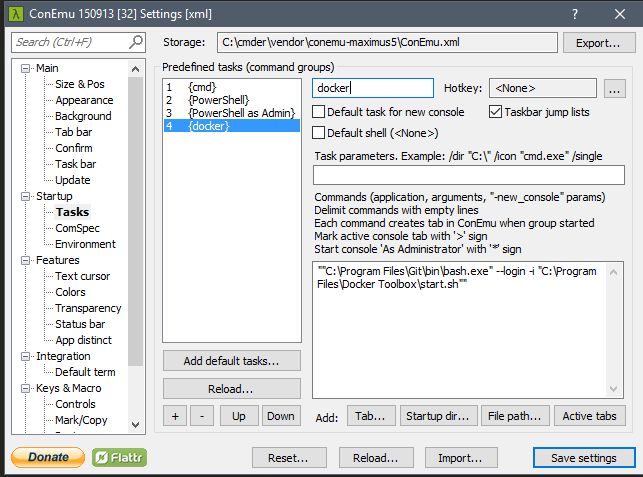Click tree scrollbar down arrow
Screen dimensions: 643x477
[x=135, y=425]
